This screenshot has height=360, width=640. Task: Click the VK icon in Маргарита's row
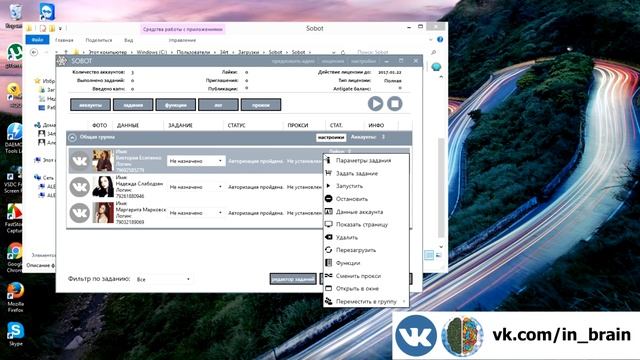[x=79, y=213]
